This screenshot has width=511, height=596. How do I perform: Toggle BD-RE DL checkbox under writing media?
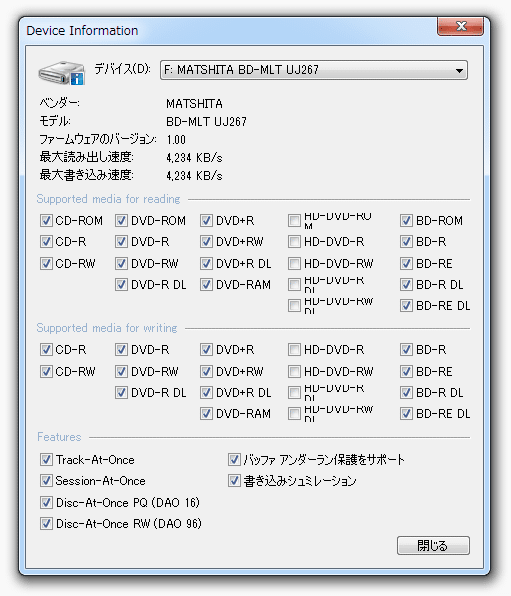click(406, 413)
